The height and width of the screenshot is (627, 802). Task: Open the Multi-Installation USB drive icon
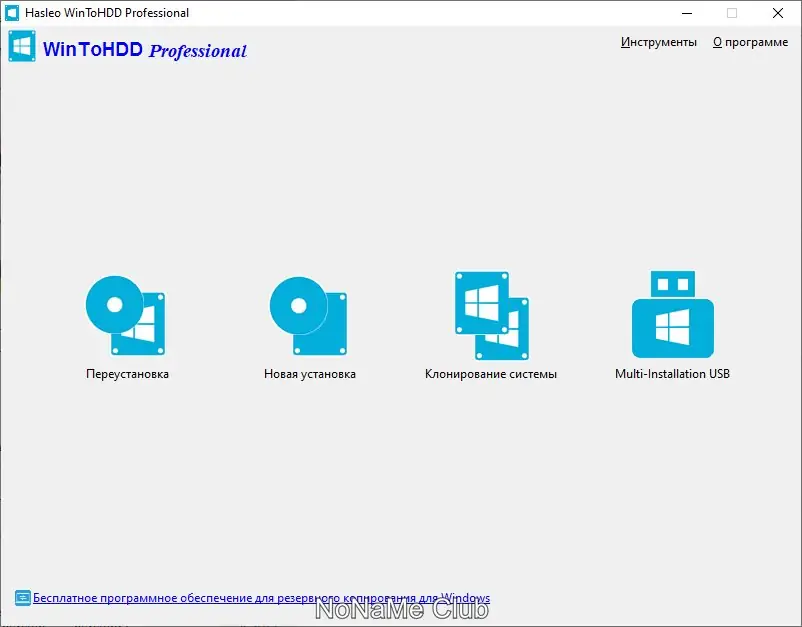pyautogui.click(x=673, y=314)
